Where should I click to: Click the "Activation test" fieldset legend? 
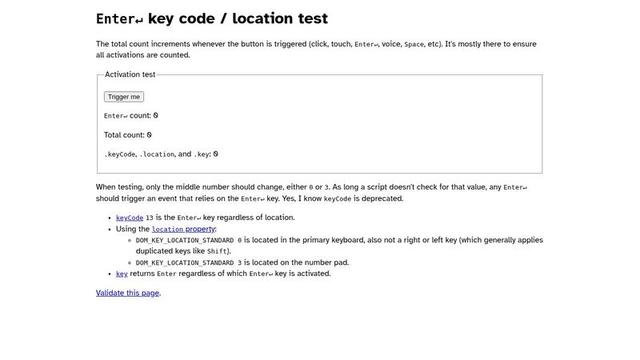[130, 74]
